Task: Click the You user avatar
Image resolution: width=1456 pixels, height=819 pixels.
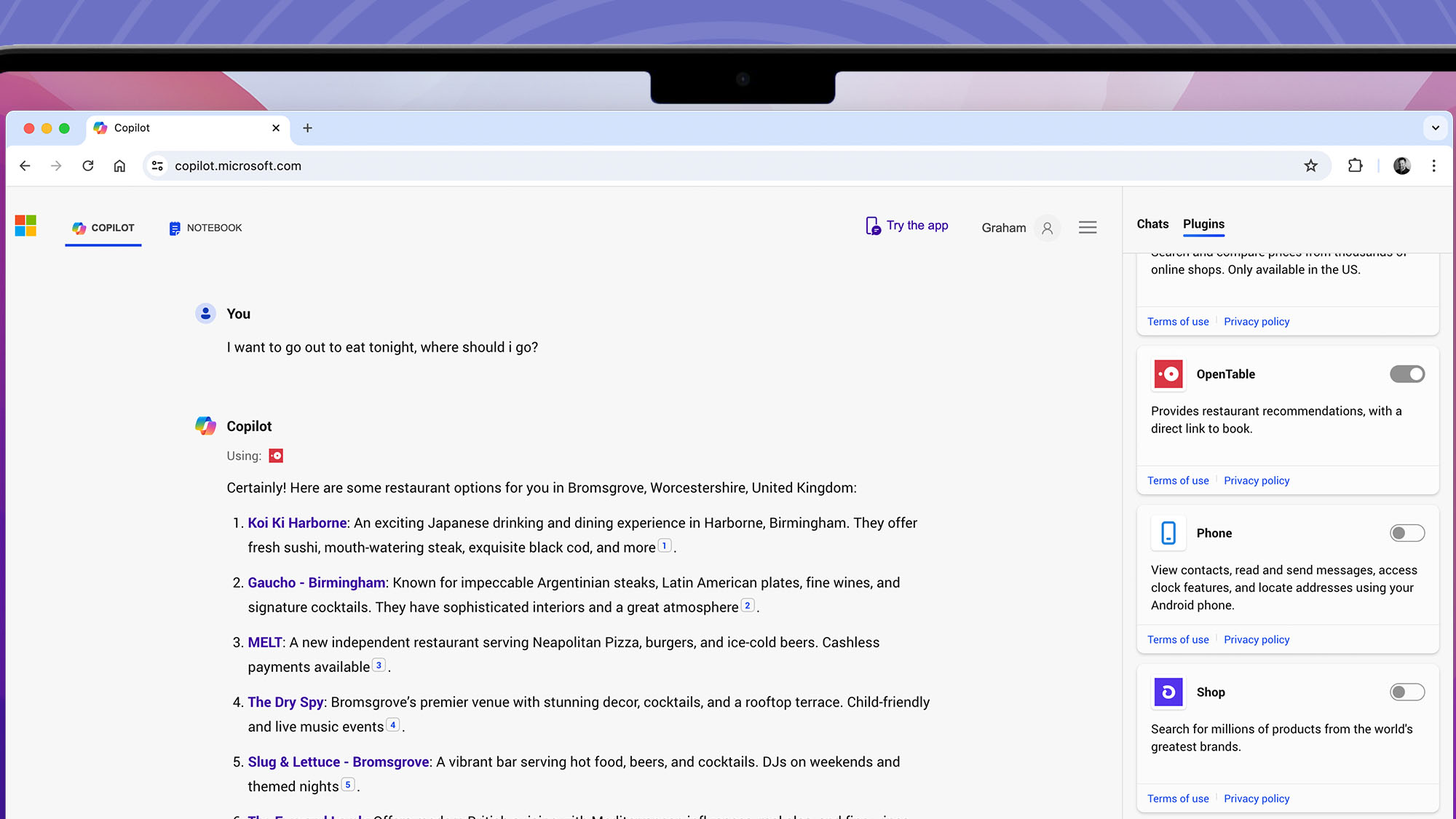Action: (205, 313)
